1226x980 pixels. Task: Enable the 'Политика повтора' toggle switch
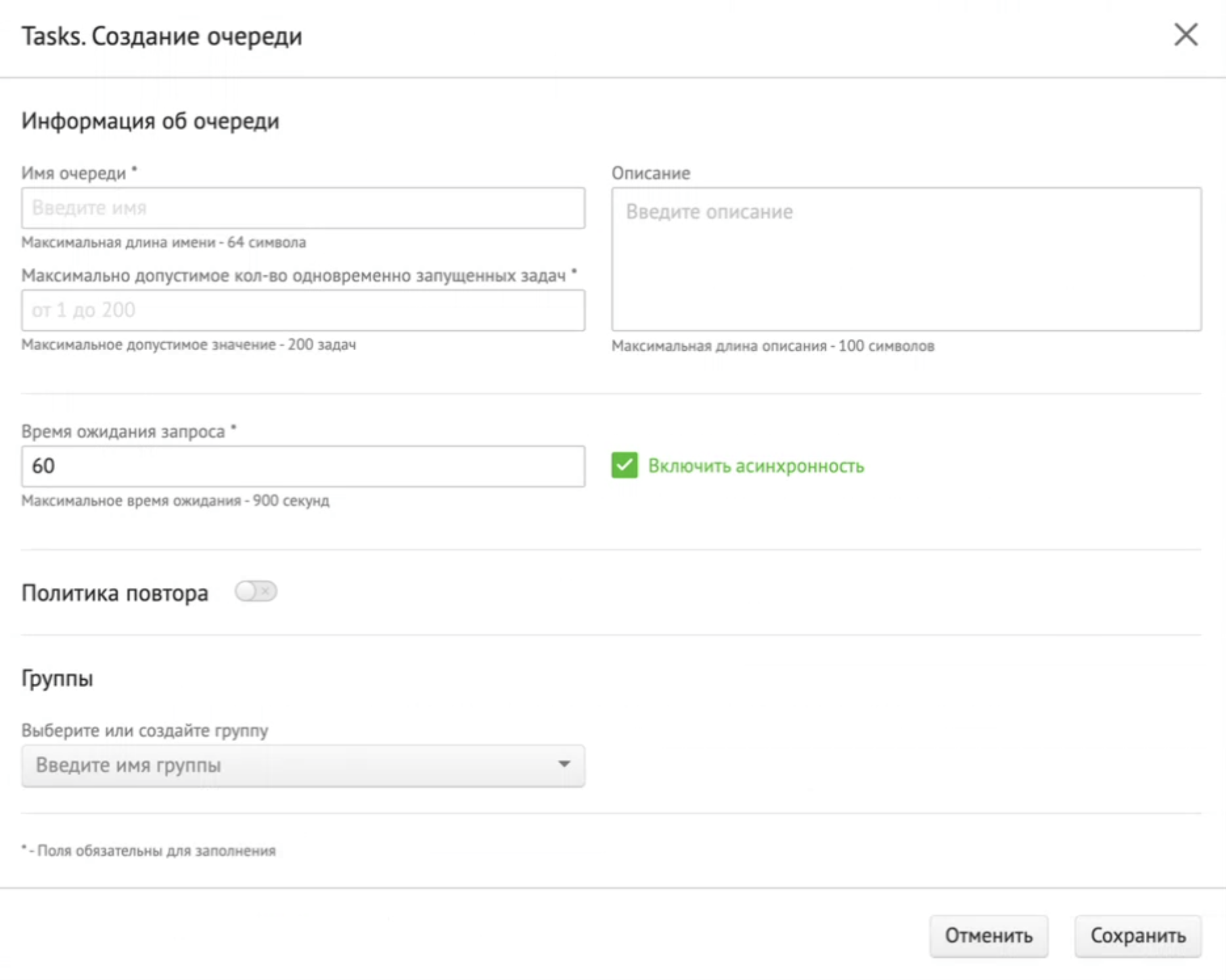point(256,592)
